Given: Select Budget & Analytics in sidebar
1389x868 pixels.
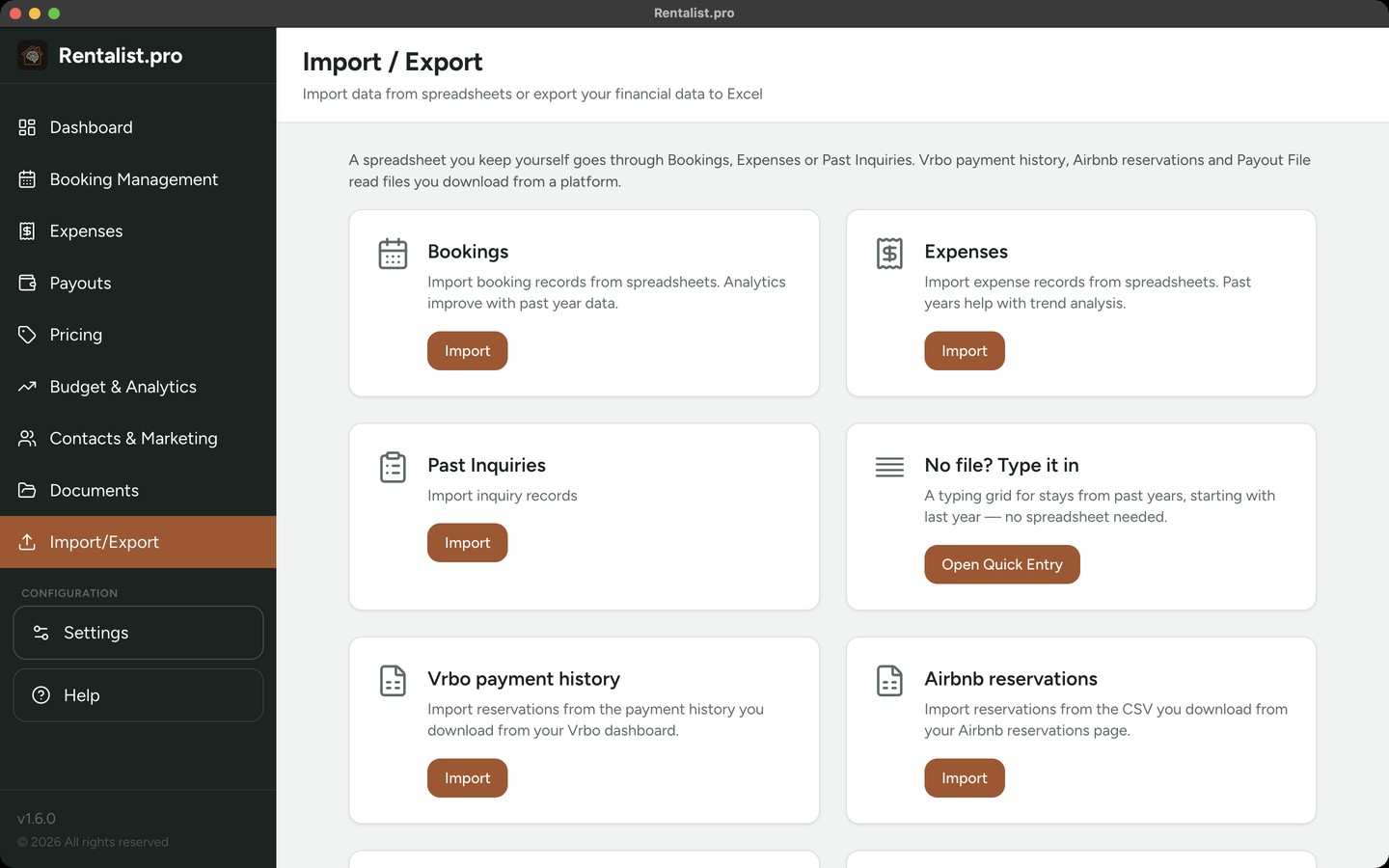Looking at the screenshot, I should 138,387.
